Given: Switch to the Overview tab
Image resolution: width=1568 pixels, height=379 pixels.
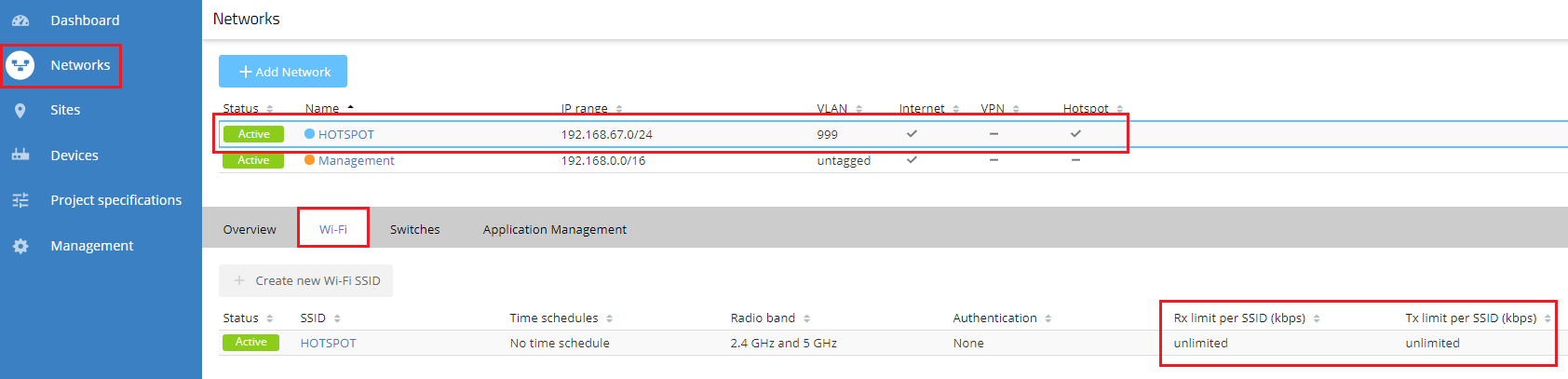Looking at the screenshot, I should pos(250,229).
